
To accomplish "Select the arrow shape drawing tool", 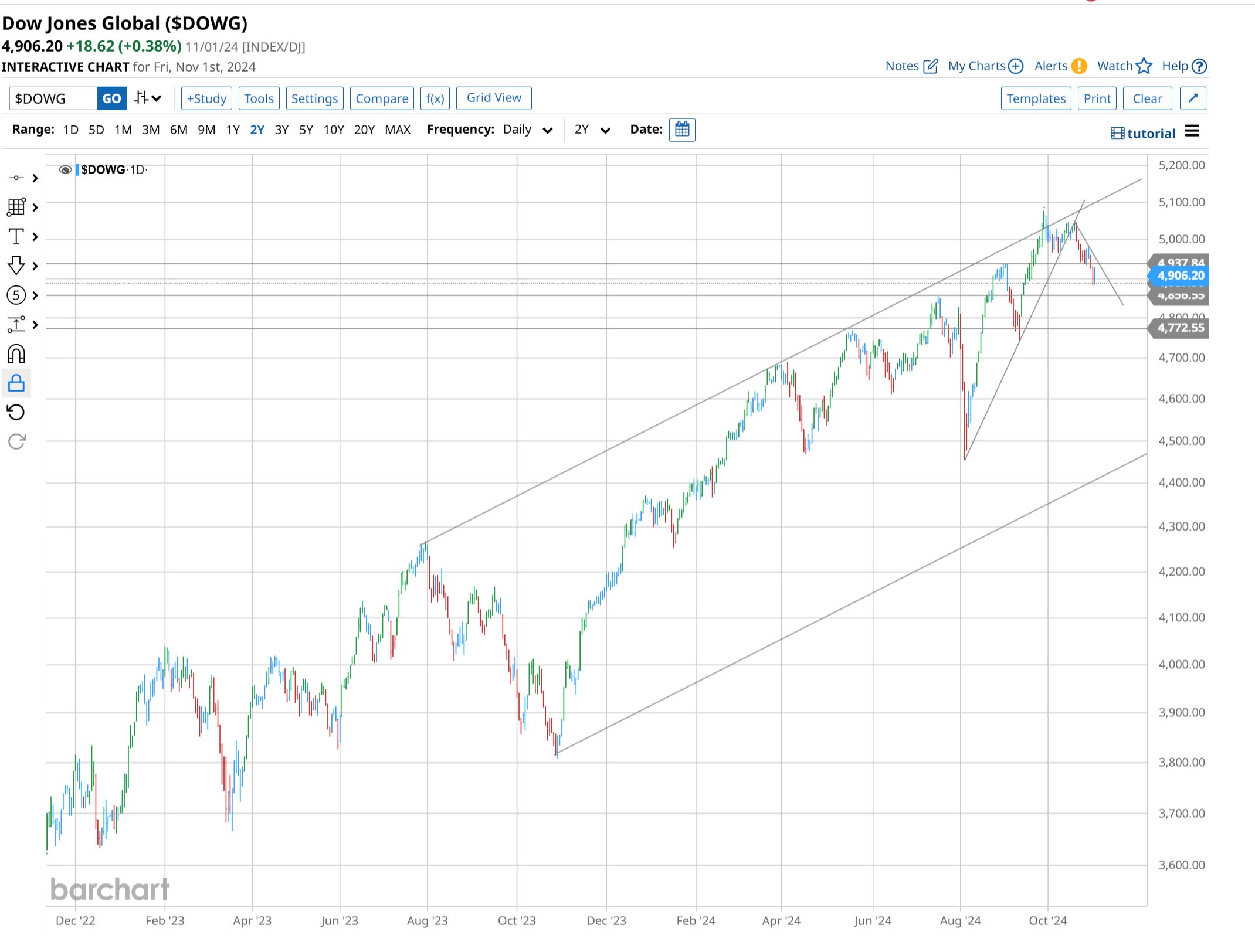I will 16,266.
